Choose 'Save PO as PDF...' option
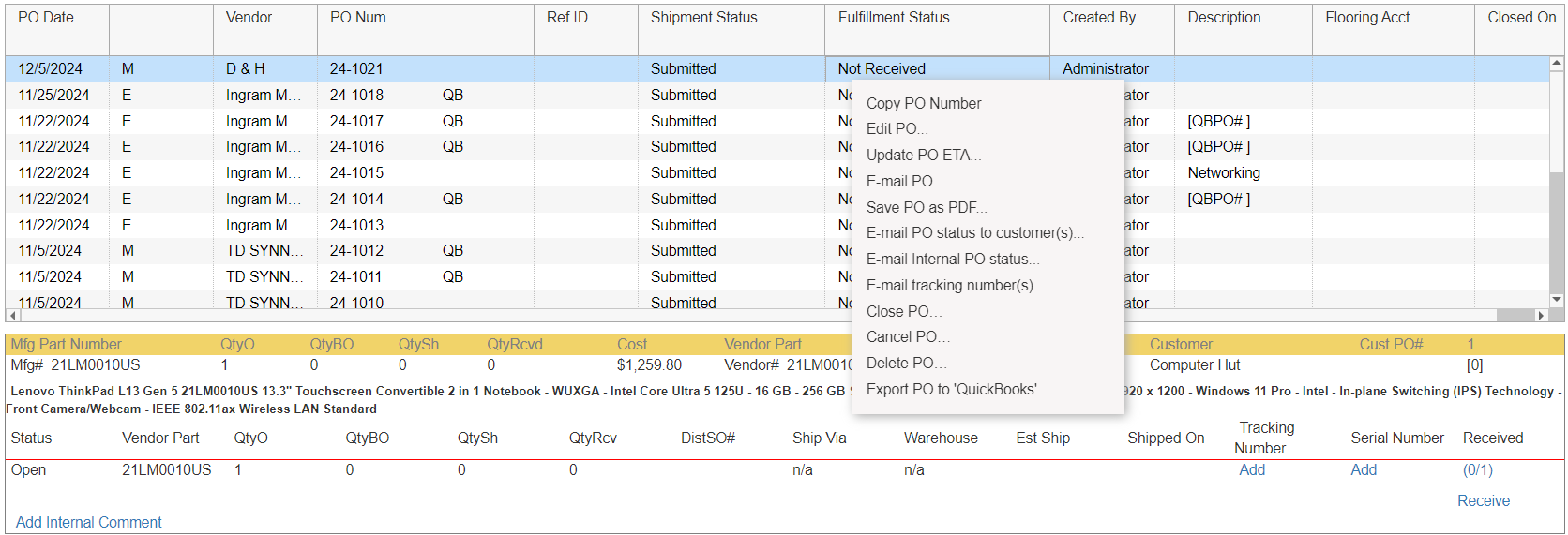 click(x=926, y=207)
